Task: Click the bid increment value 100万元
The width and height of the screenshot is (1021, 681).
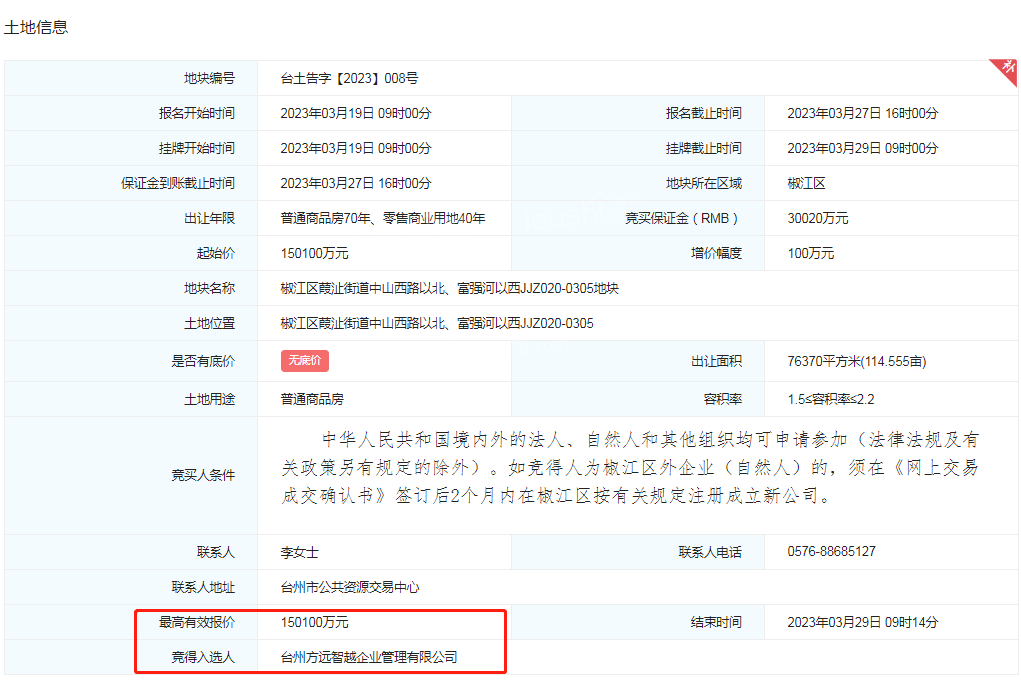Action: (810, 253)
